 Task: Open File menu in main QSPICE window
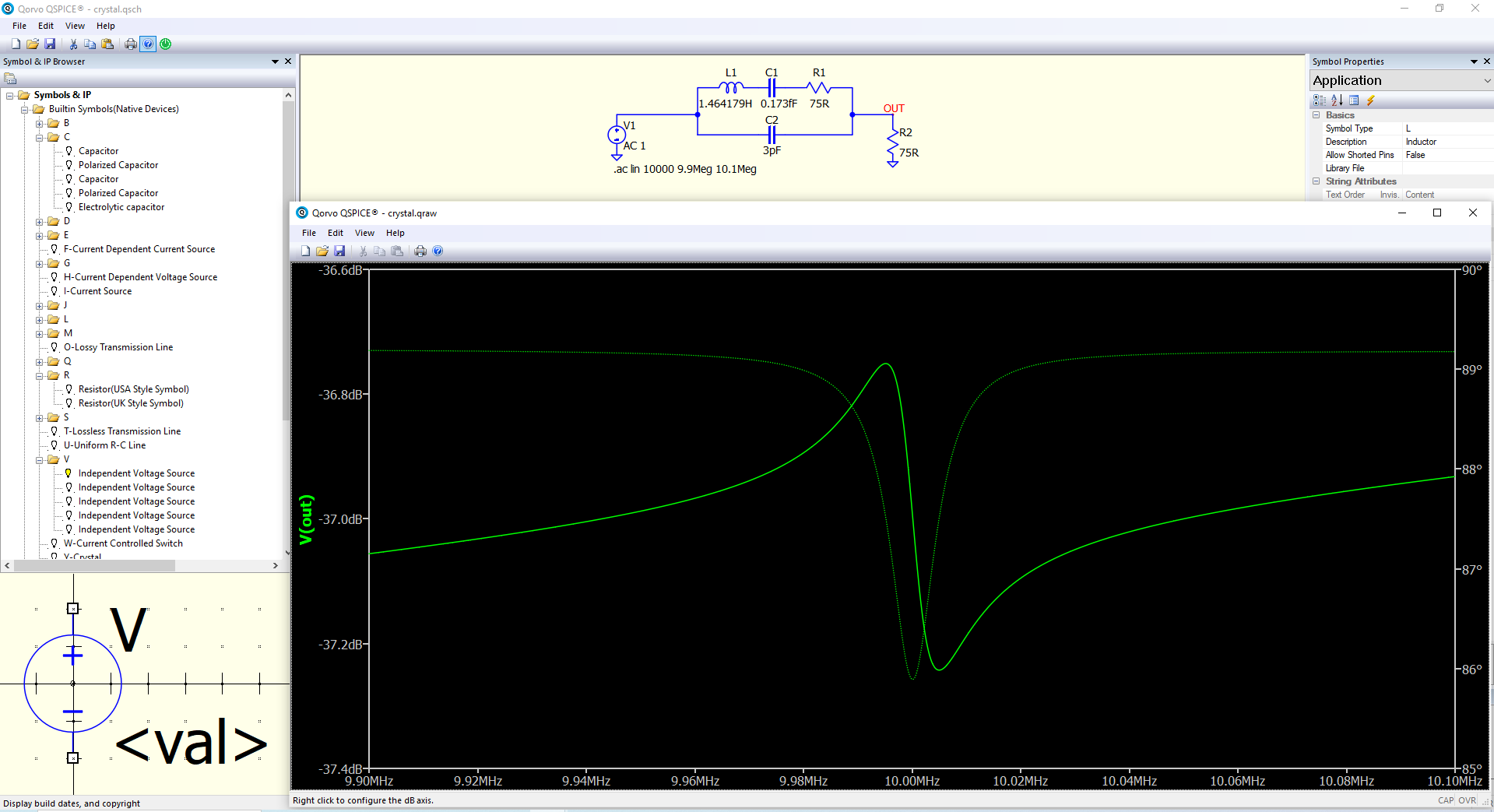[19, 26]
